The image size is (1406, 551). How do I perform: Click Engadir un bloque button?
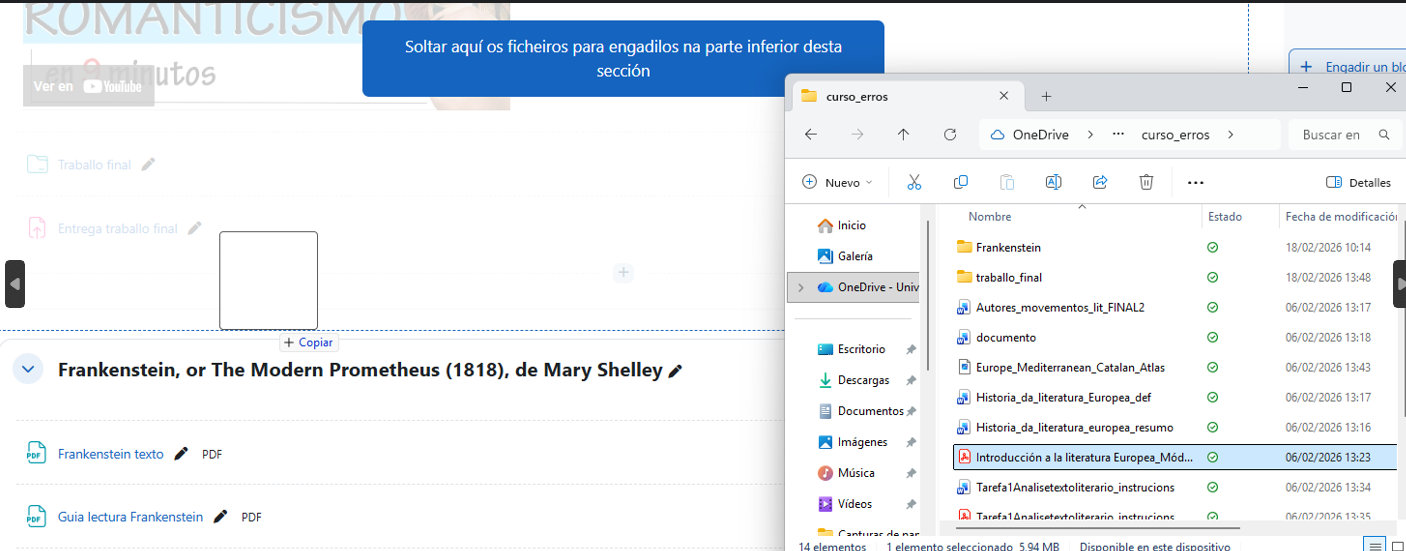click(x=1350, y=67)
